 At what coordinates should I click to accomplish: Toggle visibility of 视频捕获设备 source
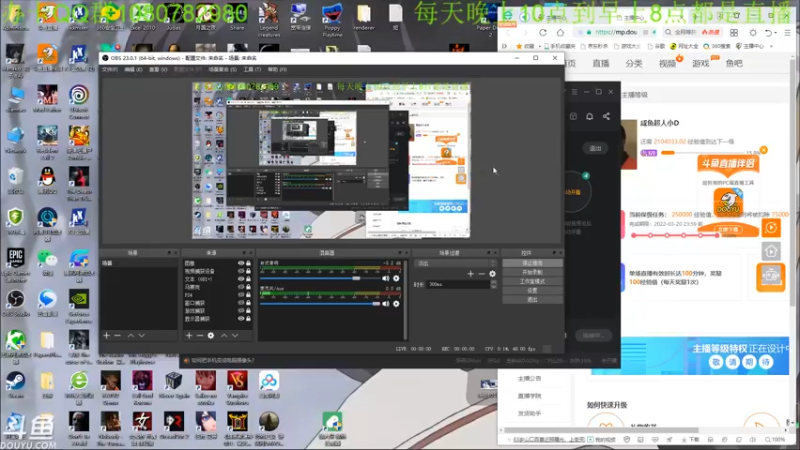(241, 271)
